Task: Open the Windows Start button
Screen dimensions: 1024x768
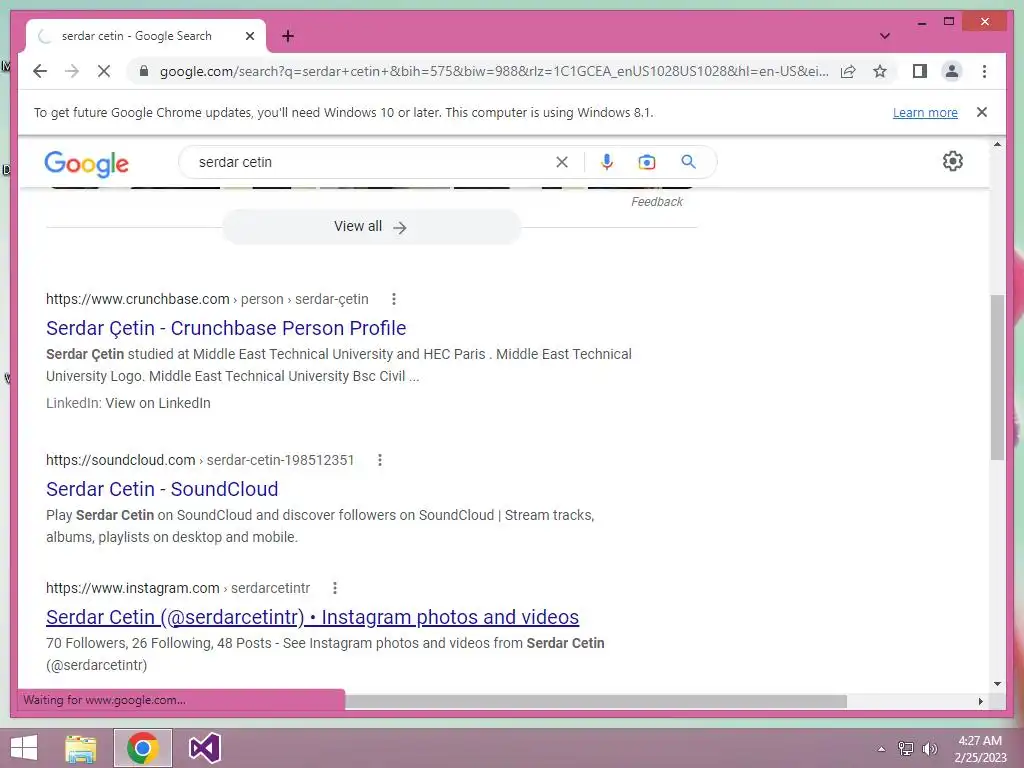Action: [x=24, y=748]
